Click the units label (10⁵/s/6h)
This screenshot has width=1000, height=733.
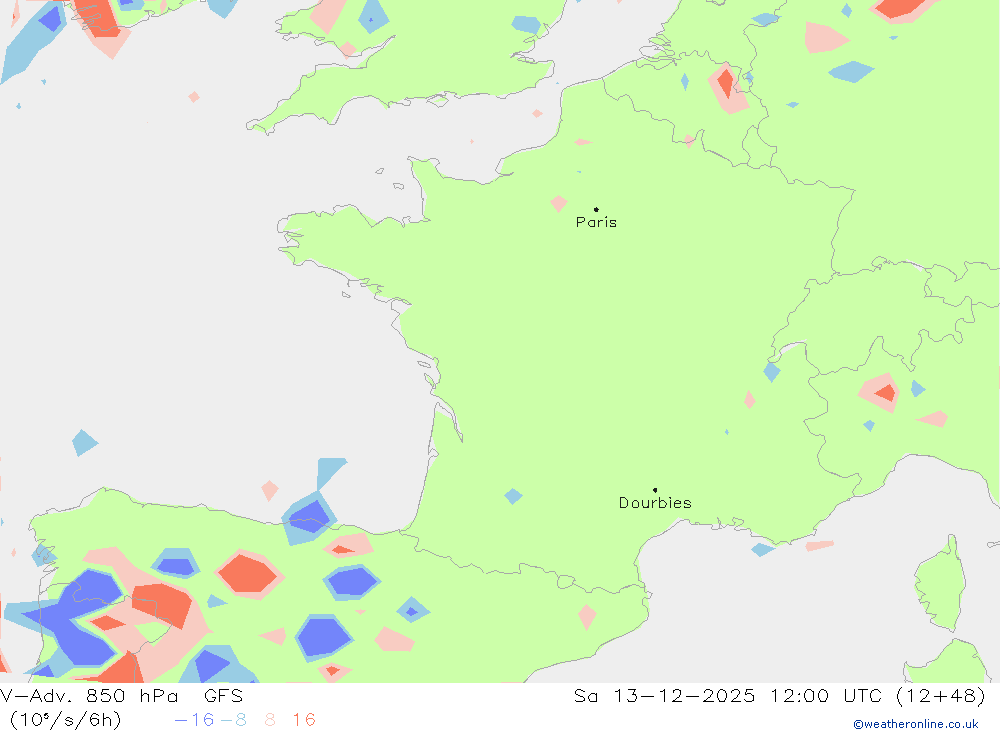pos(65,720)
